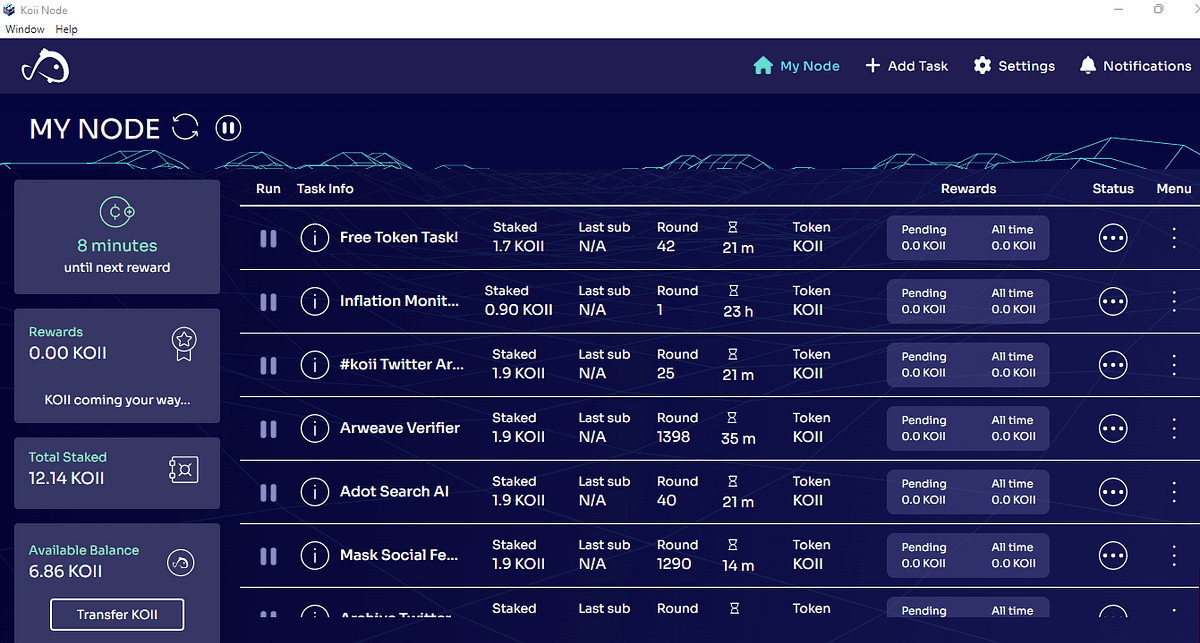
Task: Click the Total Staked vault icon
Action: 184,468
